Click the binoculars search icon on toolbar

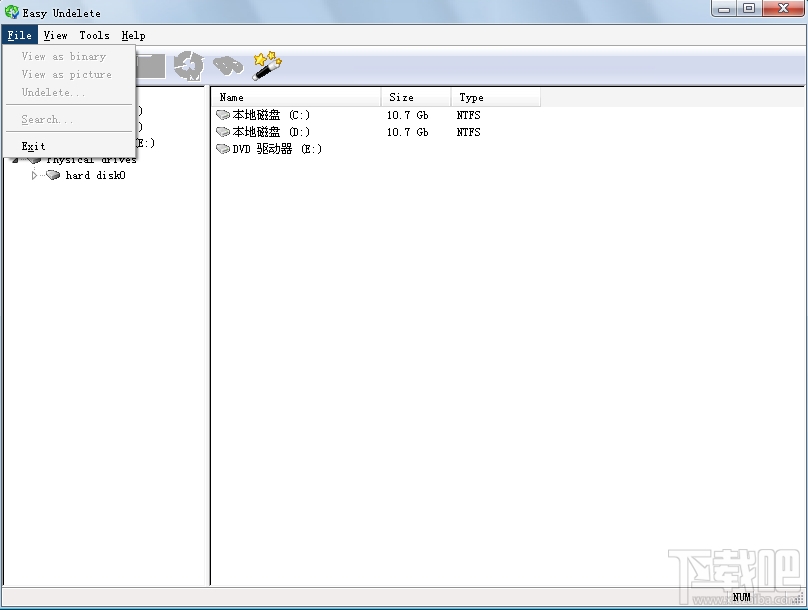[x=229, y=64]
